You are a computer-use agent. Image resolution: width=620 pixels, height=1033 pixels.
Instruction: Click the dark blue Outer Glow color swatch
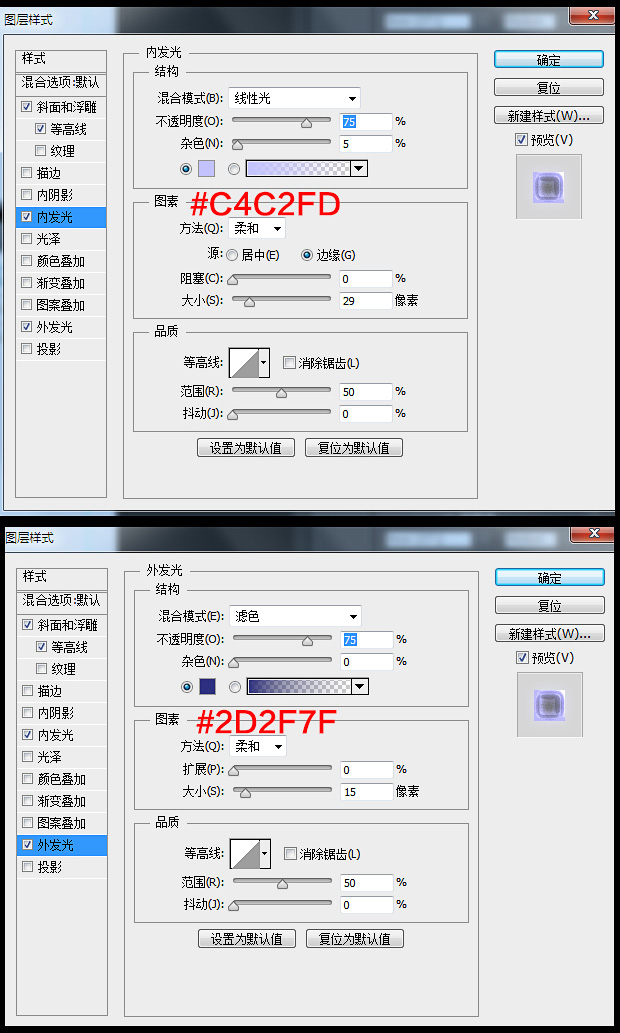(x=207, y=687)
